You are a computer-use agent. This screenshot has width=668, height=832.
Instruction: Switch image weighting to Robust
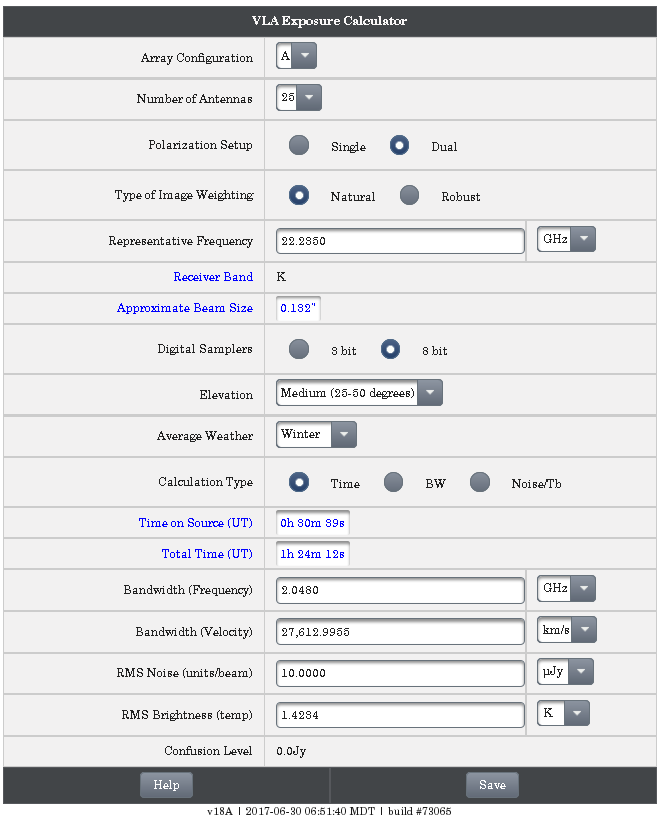(409, 196)
